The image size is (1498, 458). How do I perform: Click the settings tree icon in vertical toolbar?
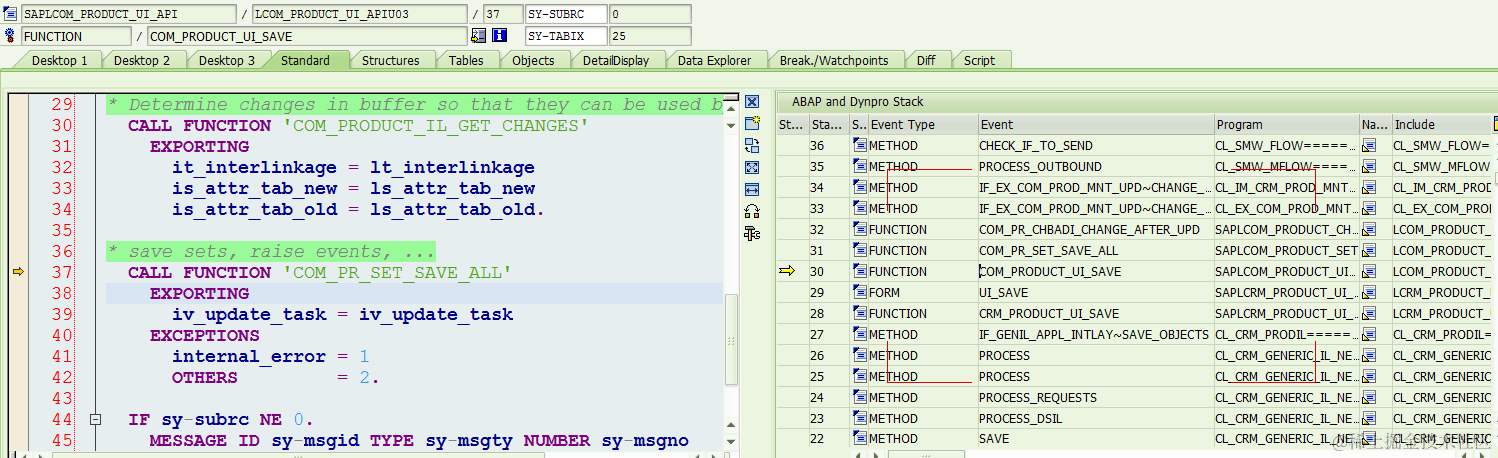tap(752, 233)
